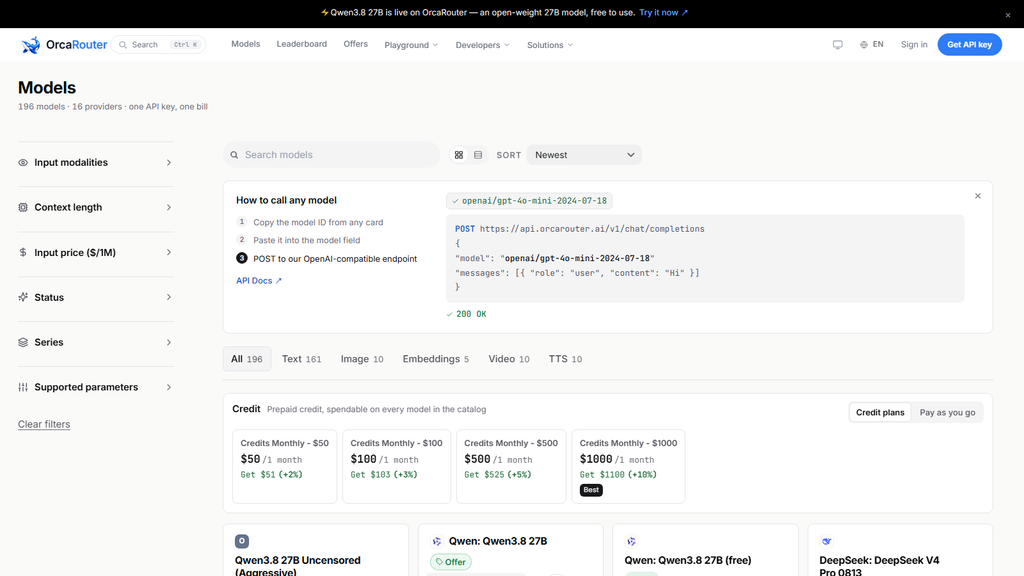Select the Video 10 tab
1024x576 pixels.
tap(509, 359)
